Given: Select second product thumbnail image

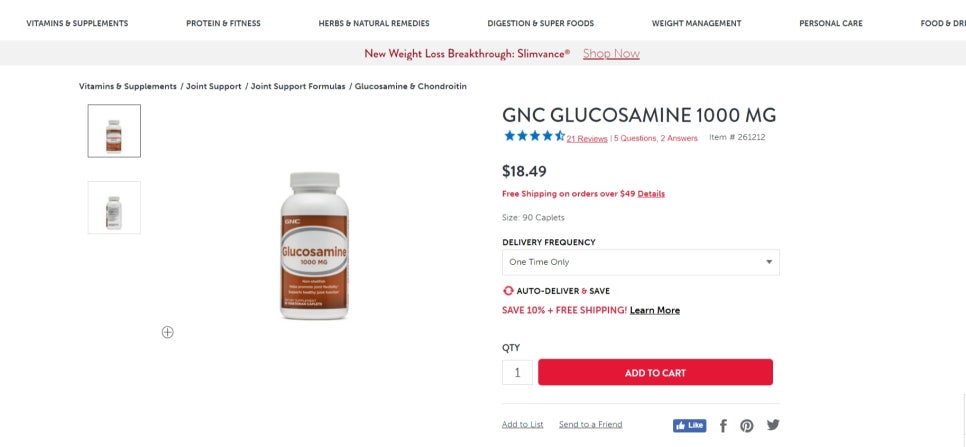Looking at the screenshot, I should [114, 208].
